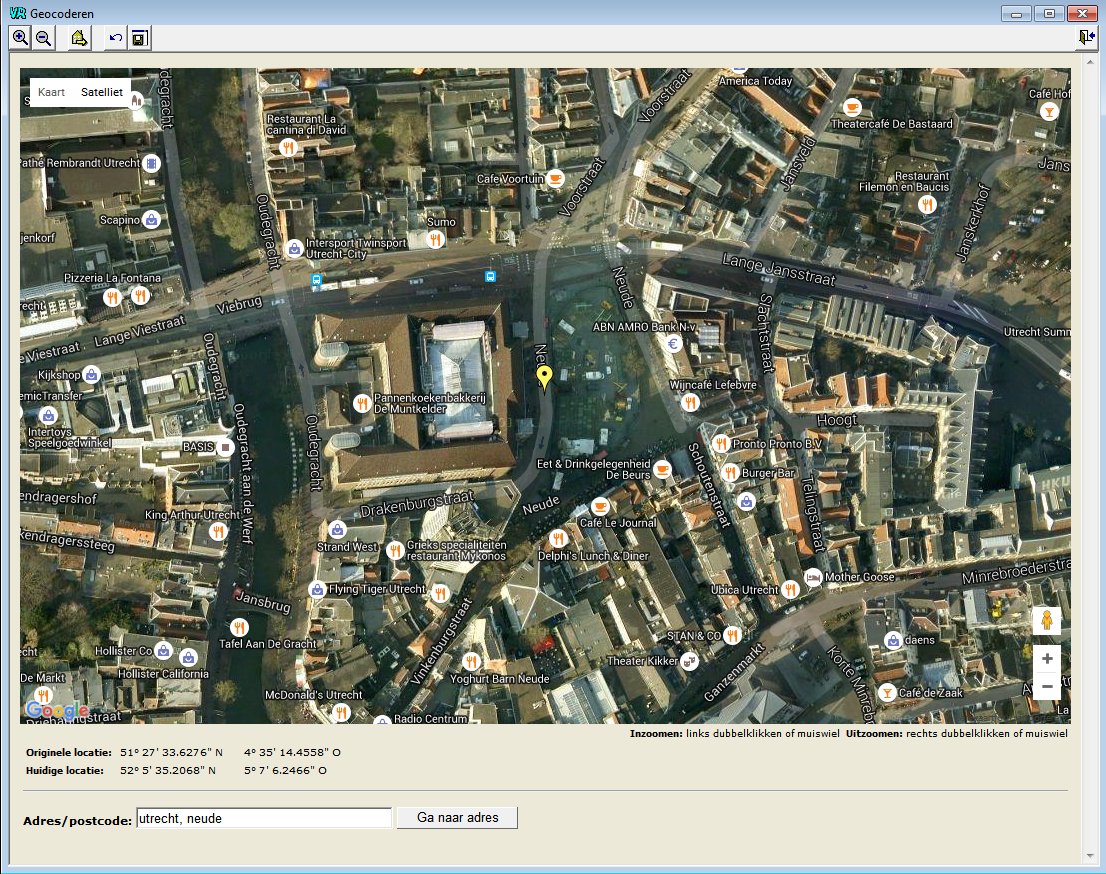The width and height of the screenshot is (1106, 874).
Task: Click Pronto Pronto B.V. restaurant marker
Action: [721, 444]
